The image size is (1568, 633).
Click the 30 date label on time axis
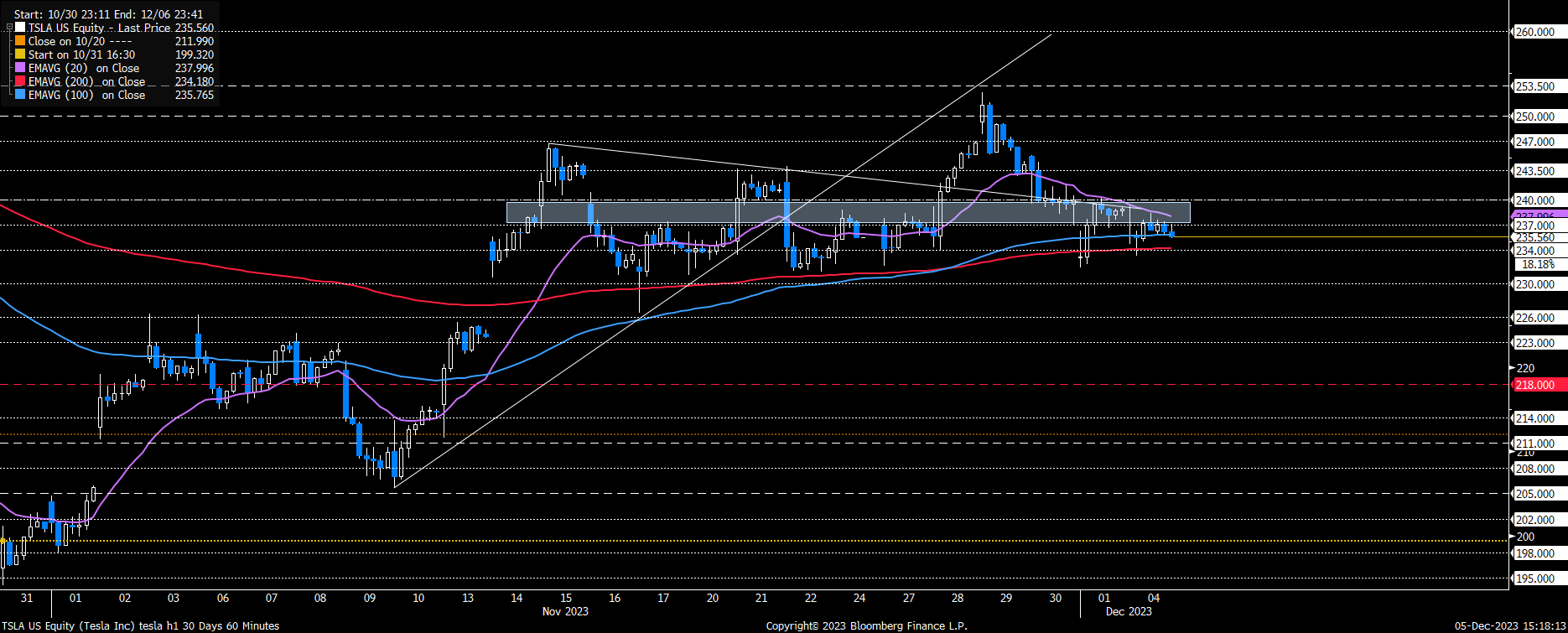point(1055,598)
